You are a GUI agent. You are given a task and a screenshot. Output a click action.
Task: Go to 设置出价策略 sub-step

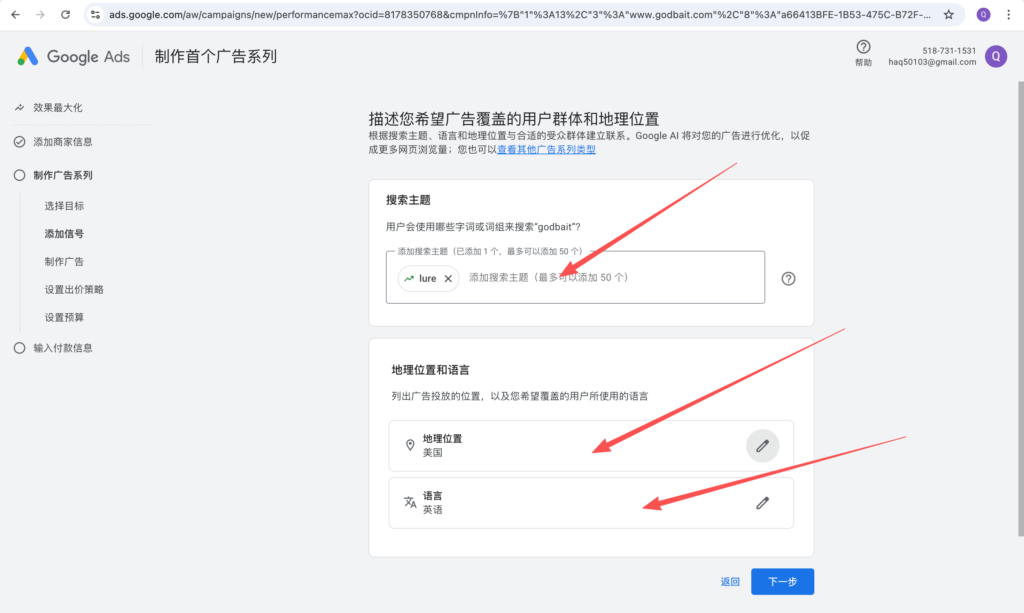[x=73, y=289]
